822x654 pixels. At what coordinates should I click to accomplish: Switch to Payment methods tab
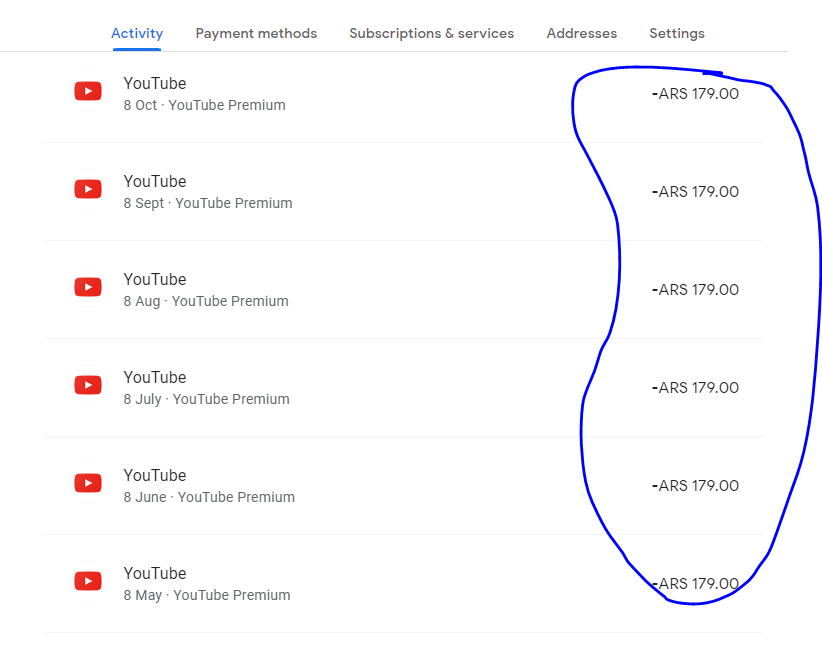tap(256, 34)
